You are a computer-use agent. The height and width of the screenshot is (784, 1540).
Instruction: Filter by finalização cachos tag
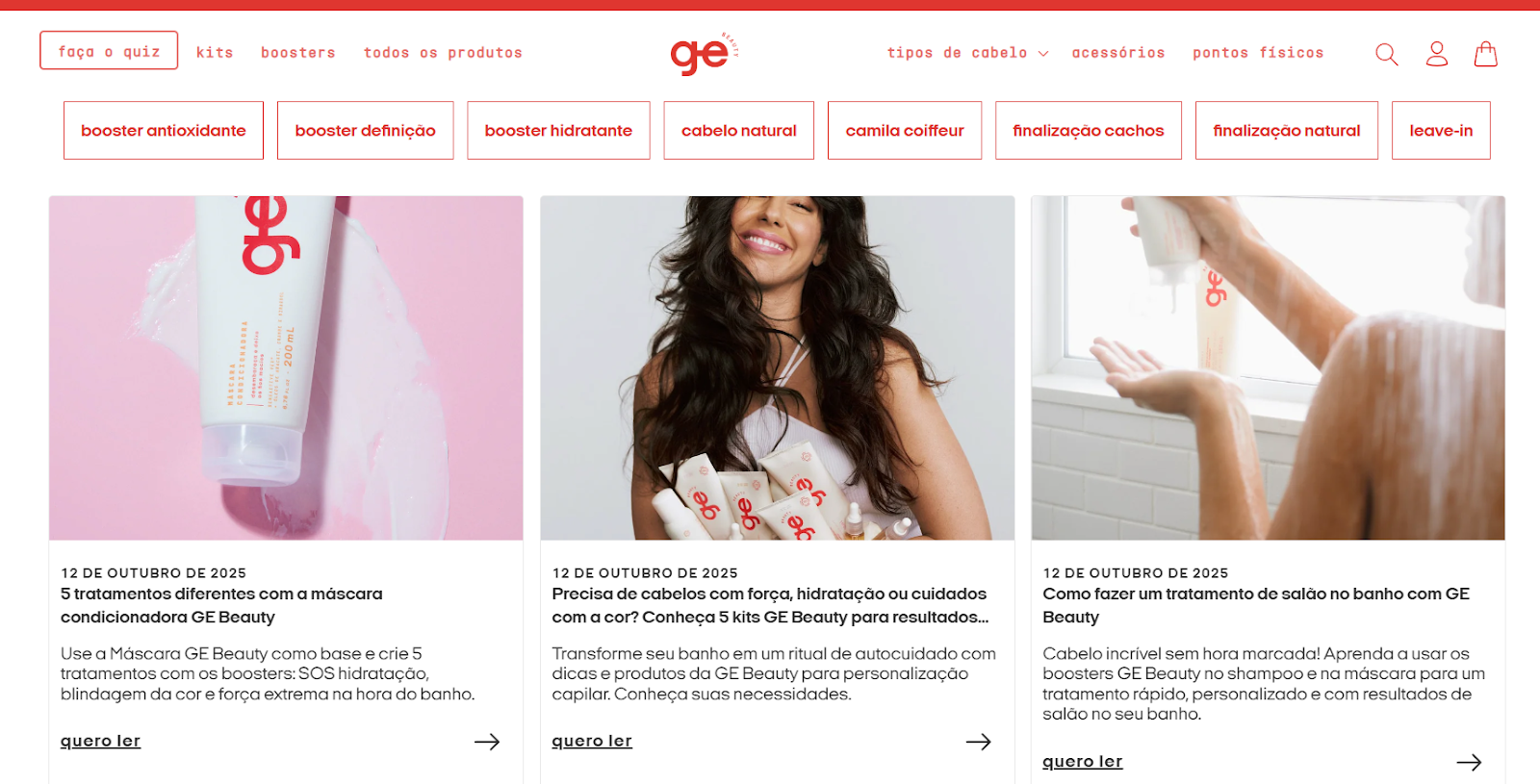tap(1089, 131)
